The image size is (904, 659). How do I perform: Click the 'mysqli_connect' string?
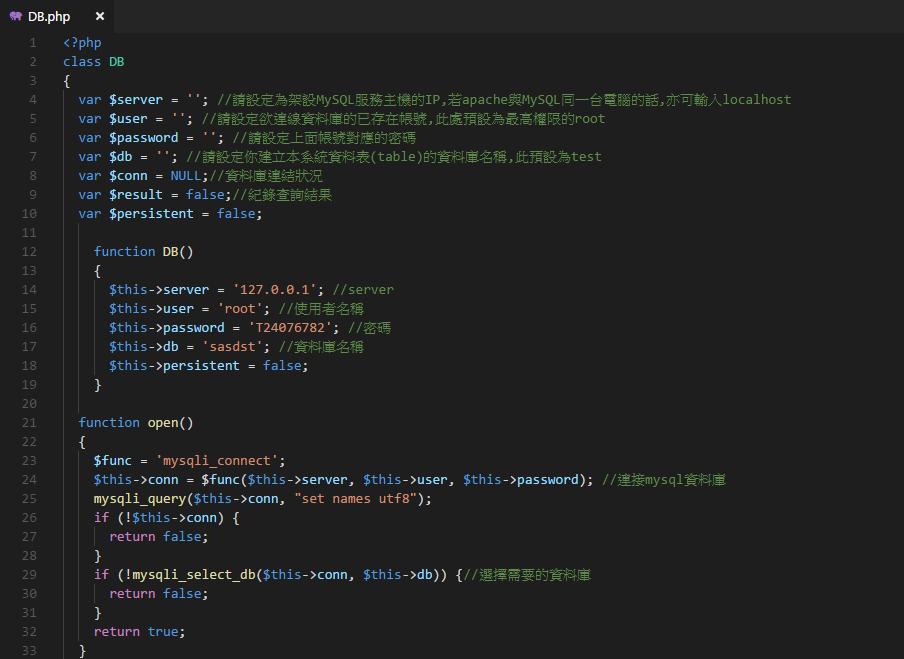(x=217, y=461)
